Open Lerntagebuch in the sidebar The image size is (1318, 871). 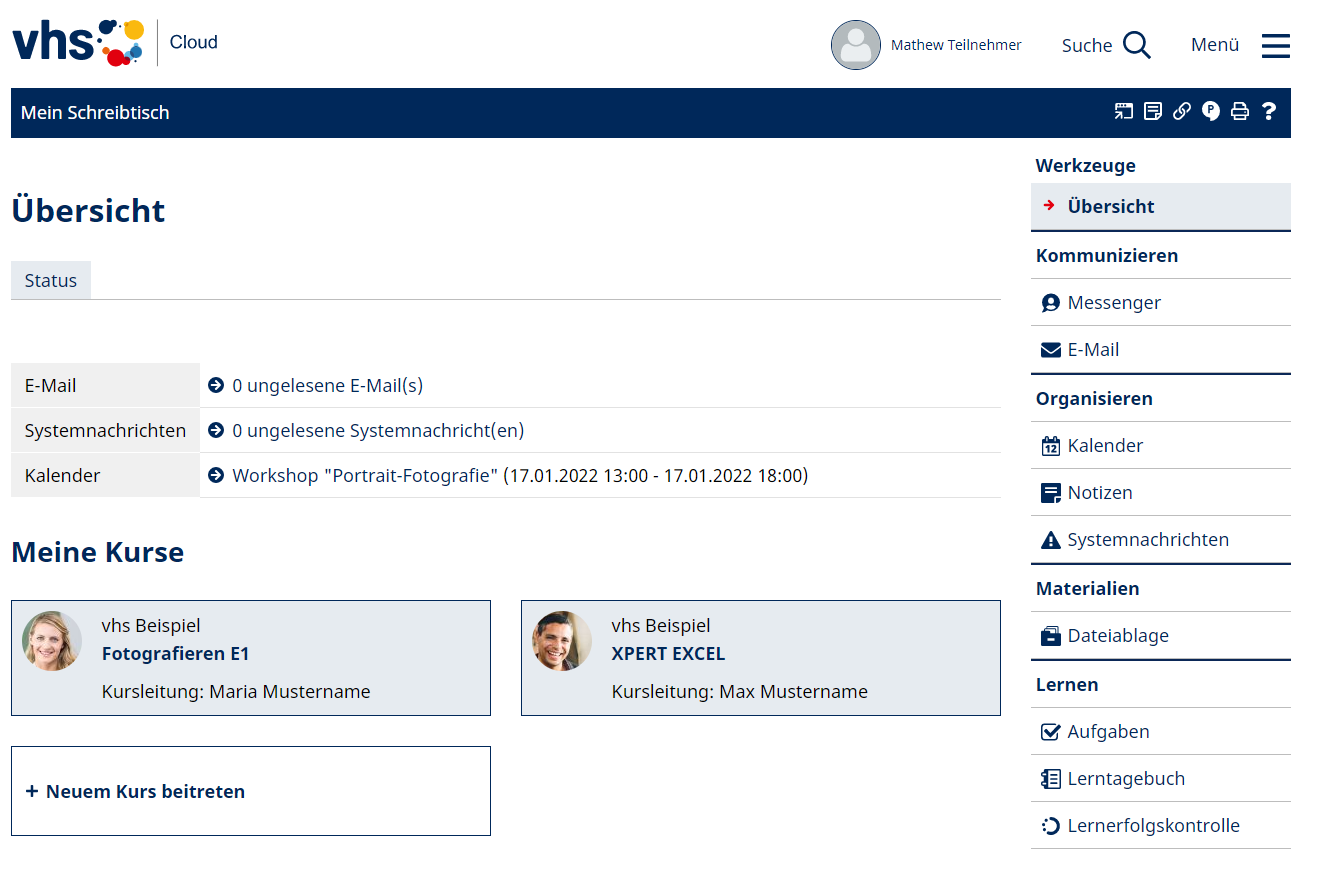(x=1125, y=778)
